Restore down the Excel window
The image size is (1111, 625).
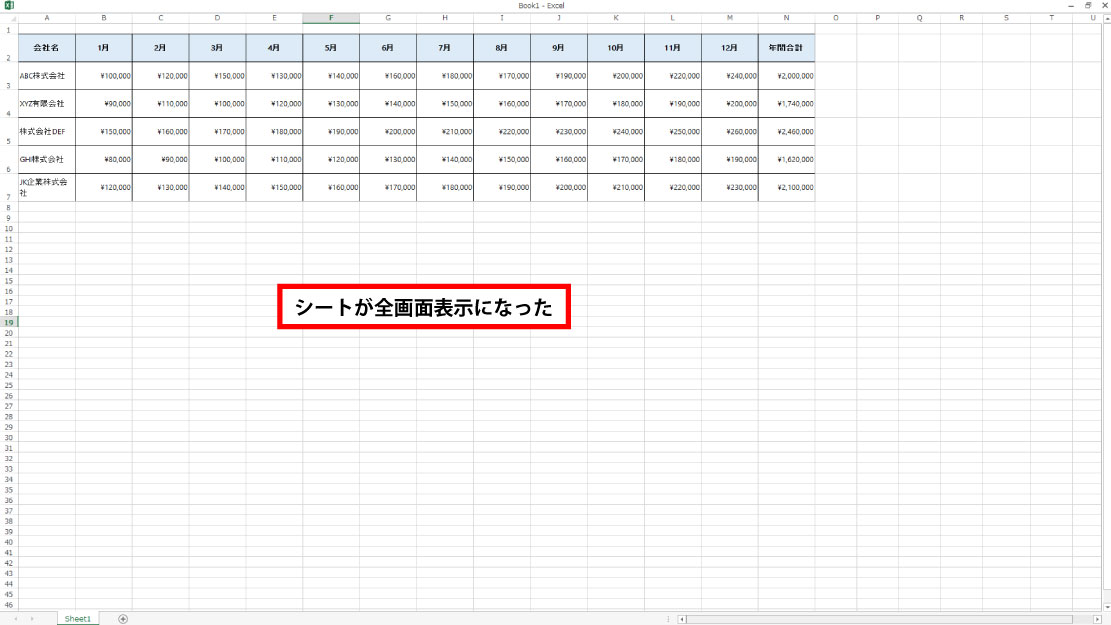1088,5
